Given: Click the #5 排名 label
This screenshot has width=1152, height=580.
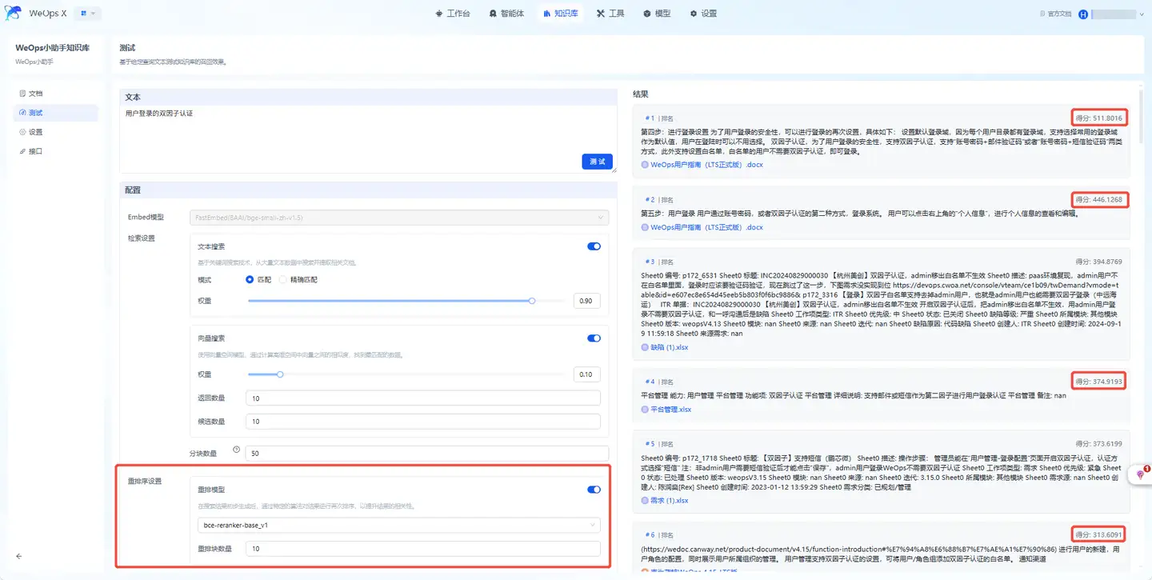Looking at the screenshot, I should (659, 443).
